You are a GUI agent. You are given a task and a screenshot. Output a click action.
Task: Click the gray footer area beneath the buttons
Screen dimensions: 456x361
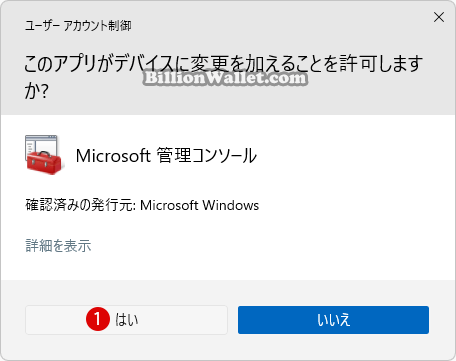[x=228, y=347]
